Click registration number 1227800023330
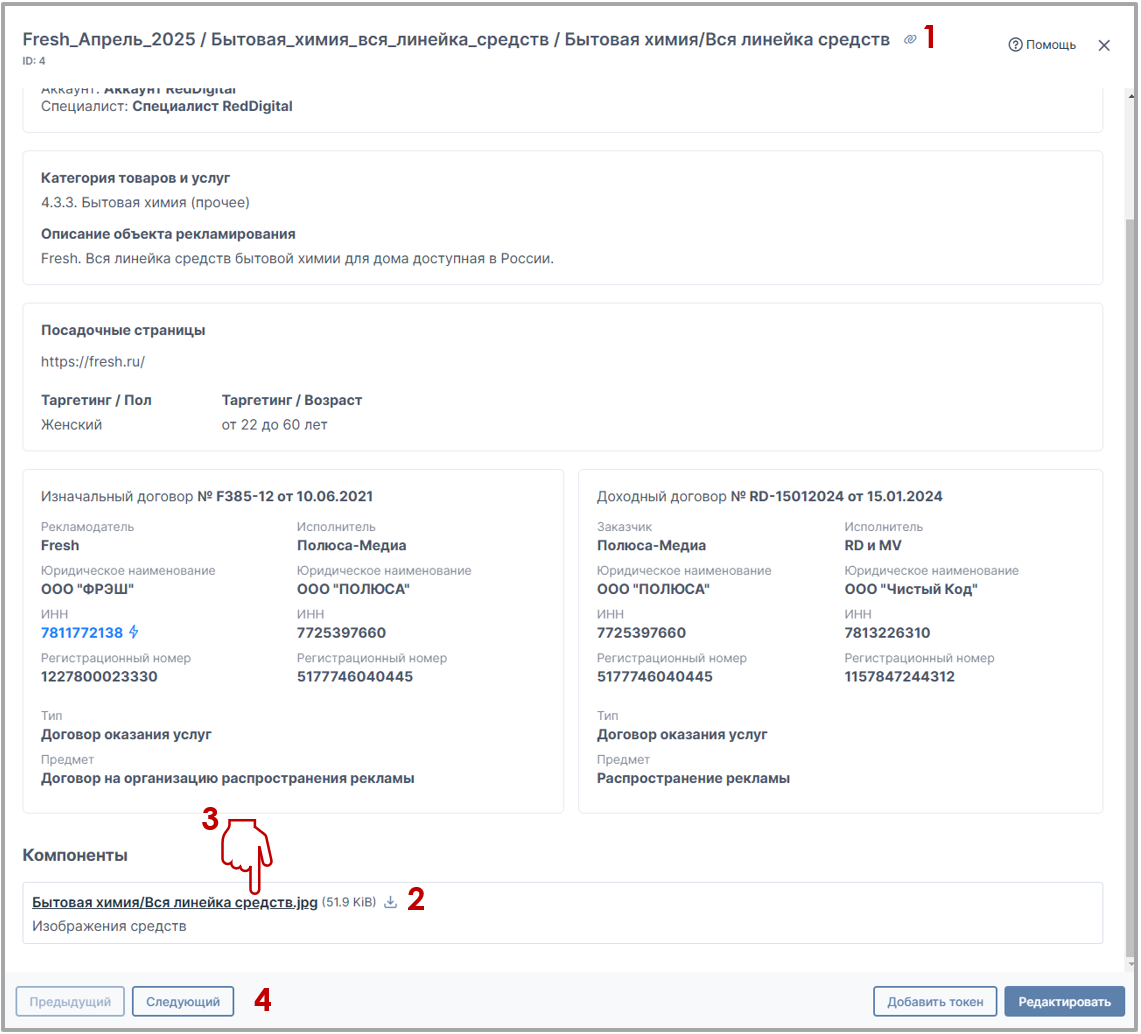The width and height of the screenshot is (1141, 1034). tap(99, 677)
